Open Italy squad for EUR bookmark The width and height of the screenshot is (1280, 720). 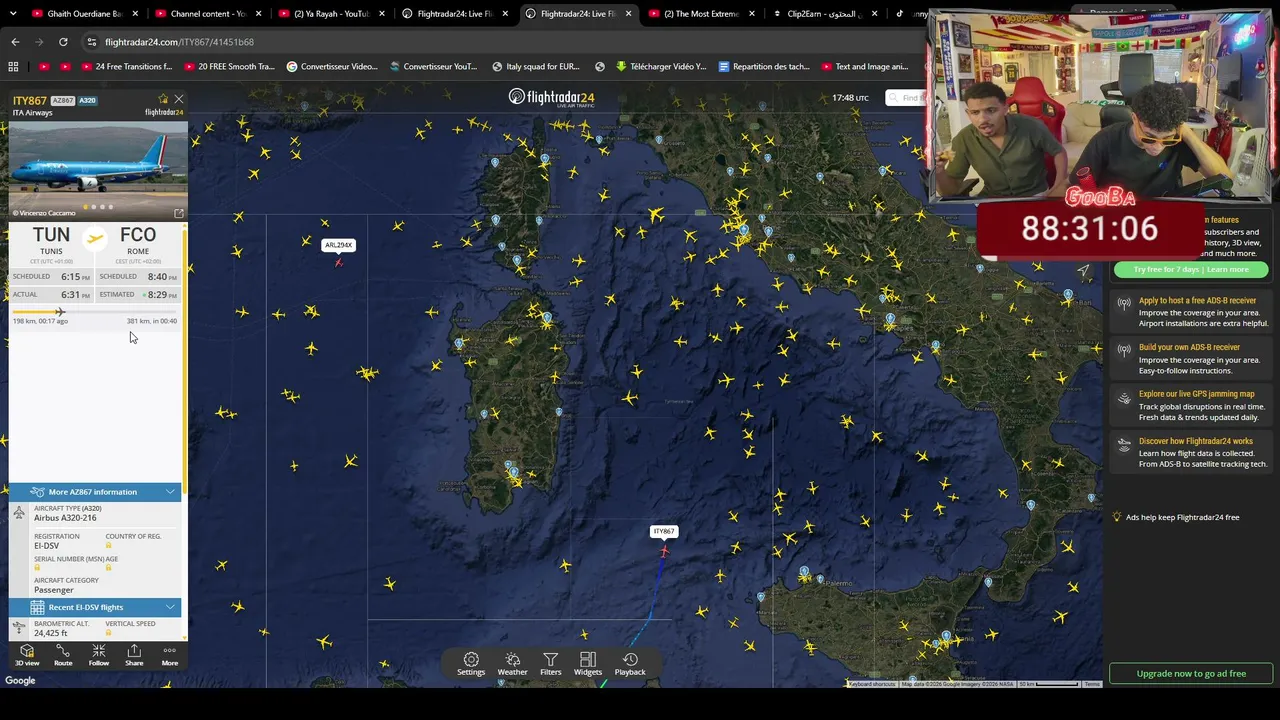point(536,67)
